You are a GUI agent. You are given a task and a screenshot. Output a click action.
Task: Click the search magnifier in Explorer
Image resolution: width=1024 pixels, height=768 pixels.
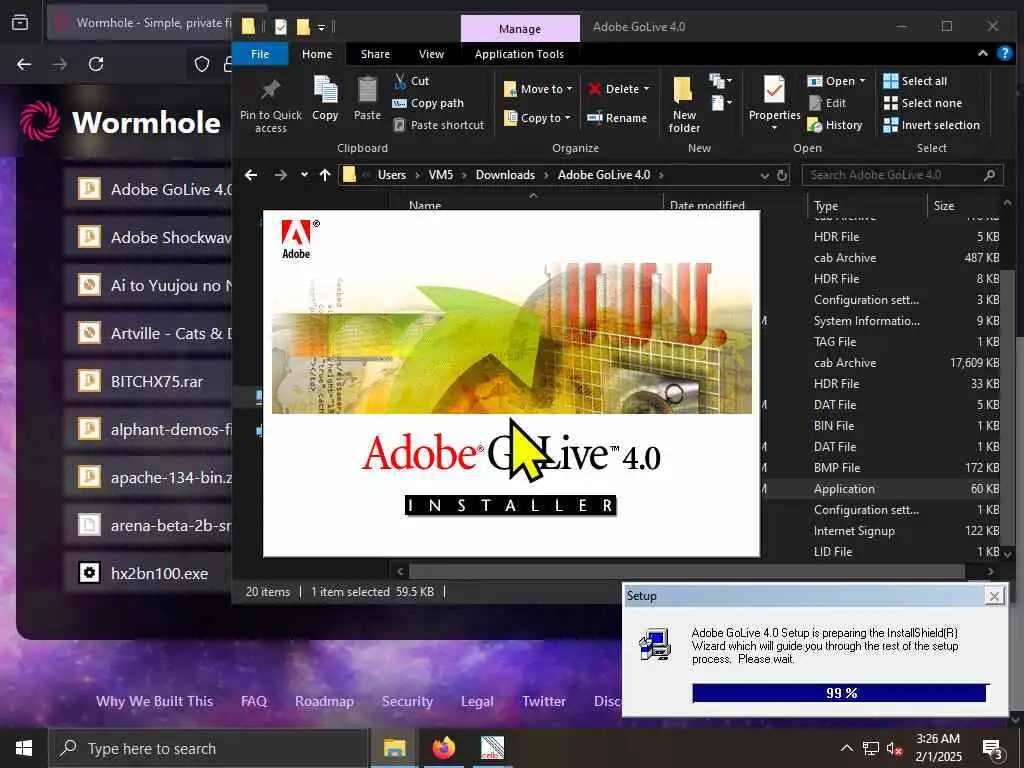click(990, 175)
